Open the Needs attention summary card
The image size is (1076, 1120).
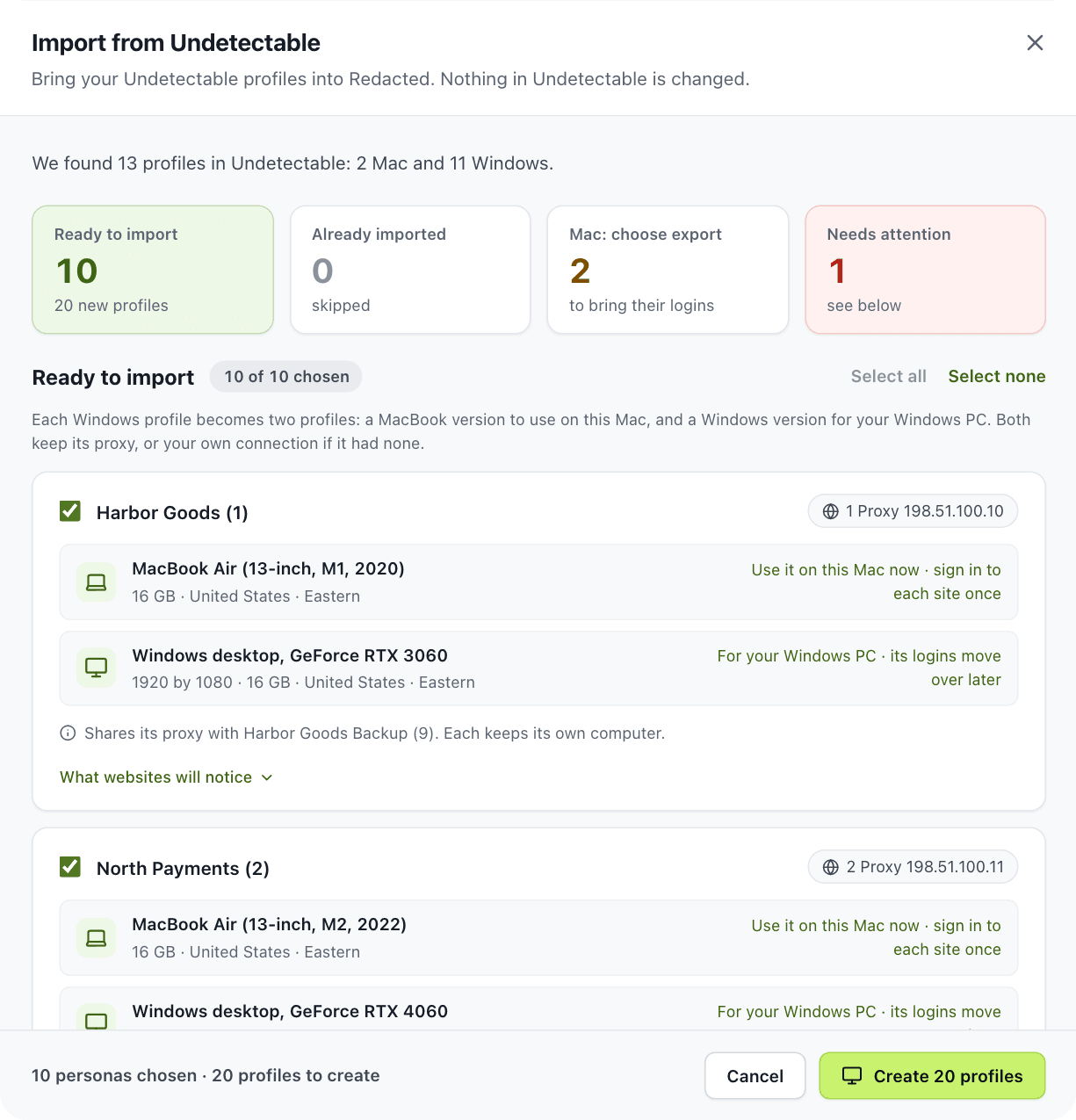[x=926, y=270]
